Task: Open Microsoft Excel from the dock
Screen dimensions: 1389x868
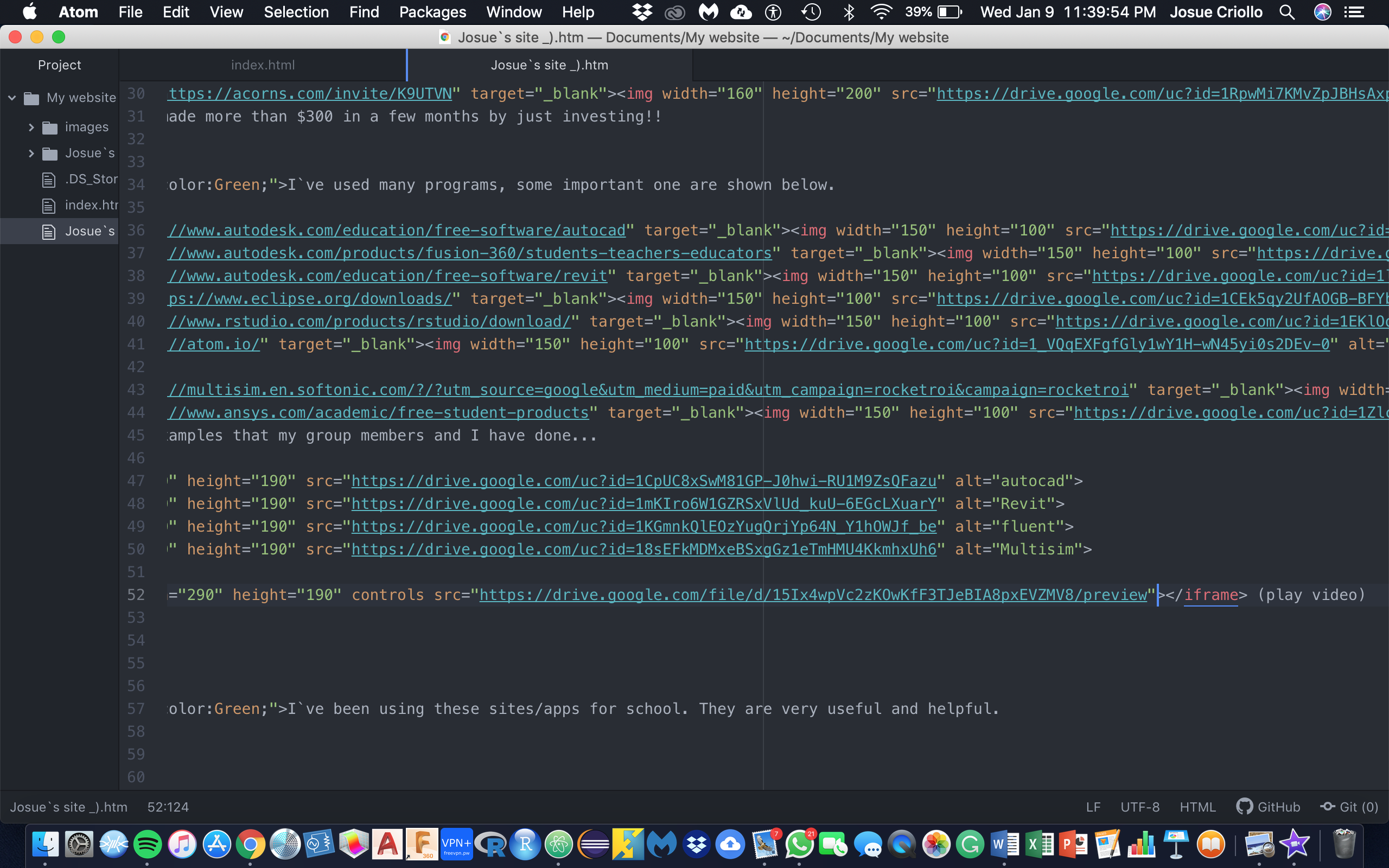Action: [1039, 844]
